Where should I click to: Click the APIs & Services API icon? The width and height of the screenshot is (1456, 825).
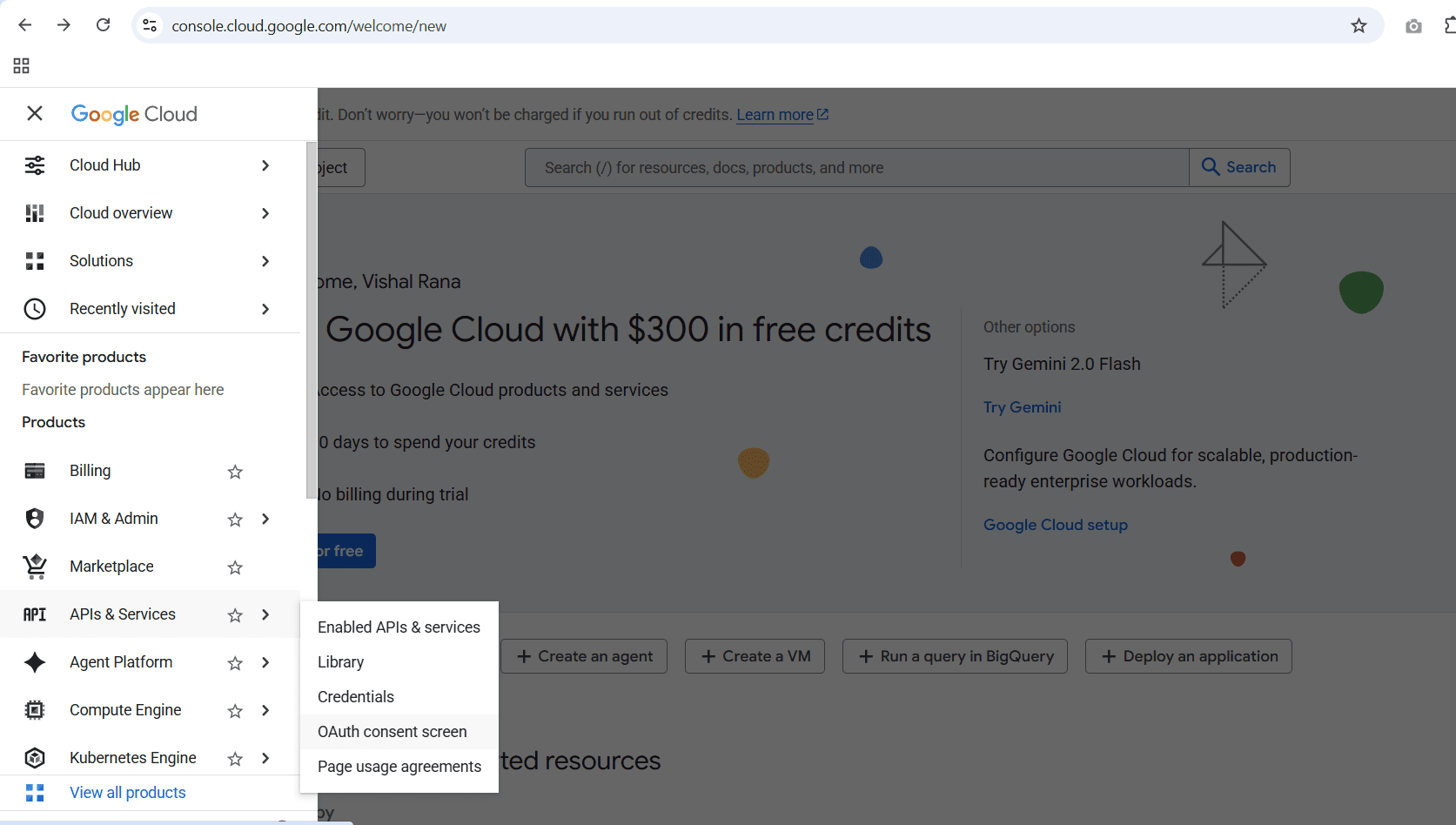point(35,614)
